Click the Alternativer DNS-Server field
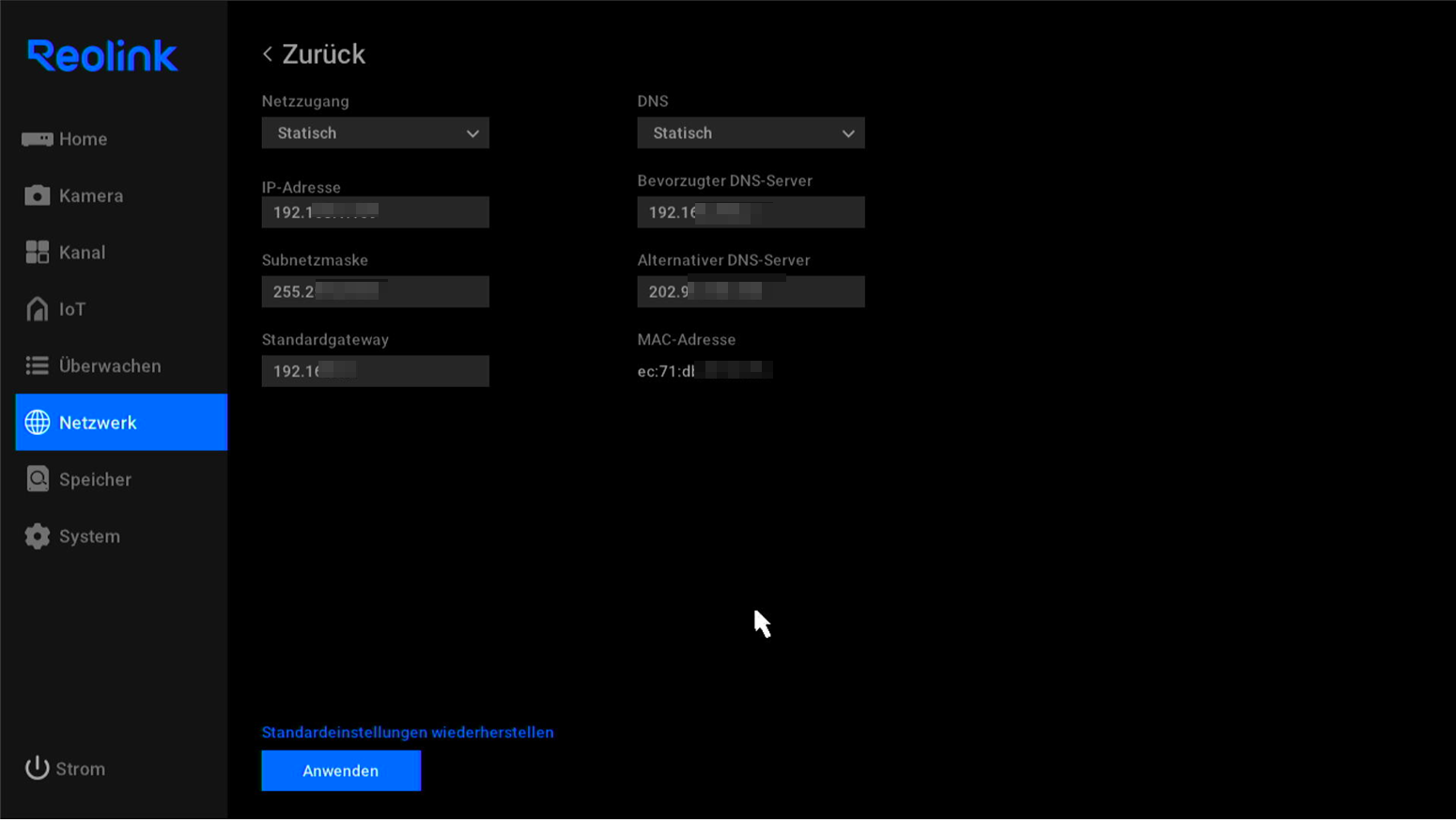This screenshot has height=822, width=1456. click(x=751, y=292)
